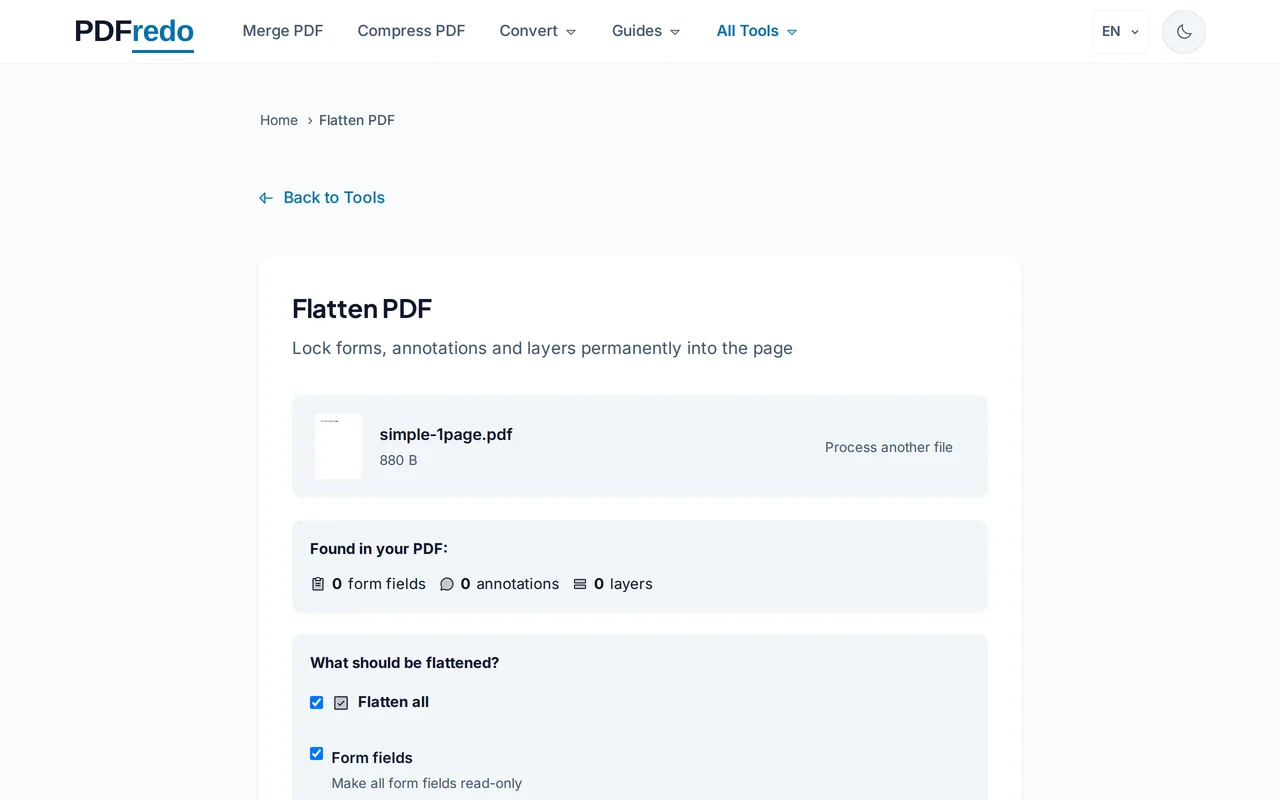Click Back to Tools
The height and width of the screenshot is (800, 1280).
[334, 197]
